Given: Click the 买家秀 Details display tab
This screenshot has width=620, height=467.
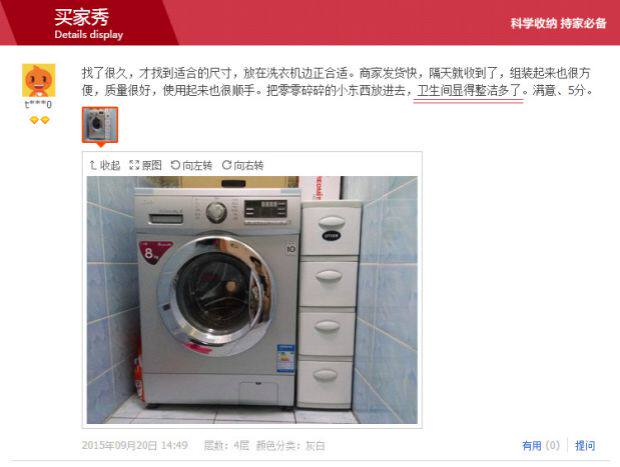Looking at the screenshot, I should (x=89, y=23).
